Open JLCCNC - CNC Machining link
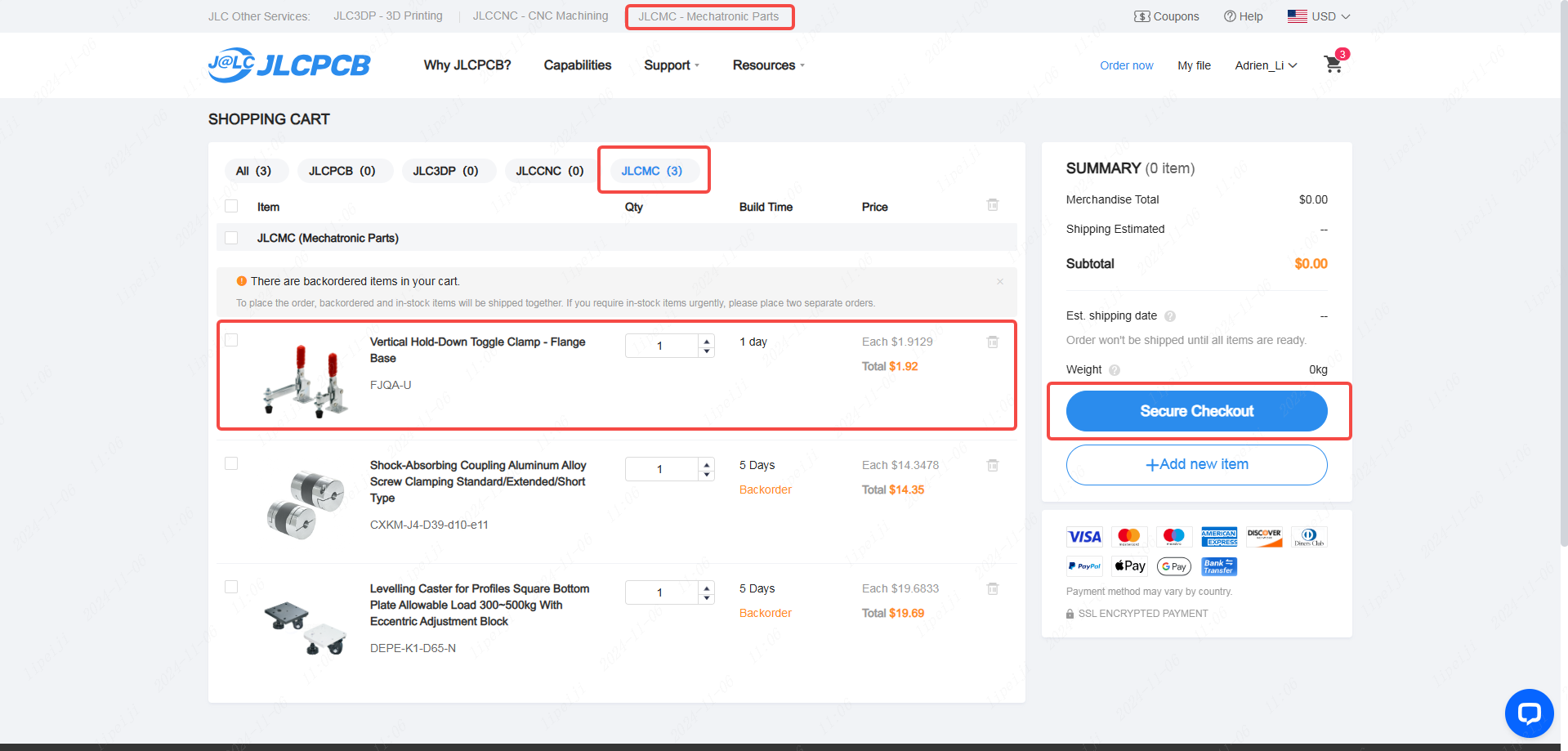Viewport: 1568px width, 751px height. pyautogui.click(x=540, y=16)
